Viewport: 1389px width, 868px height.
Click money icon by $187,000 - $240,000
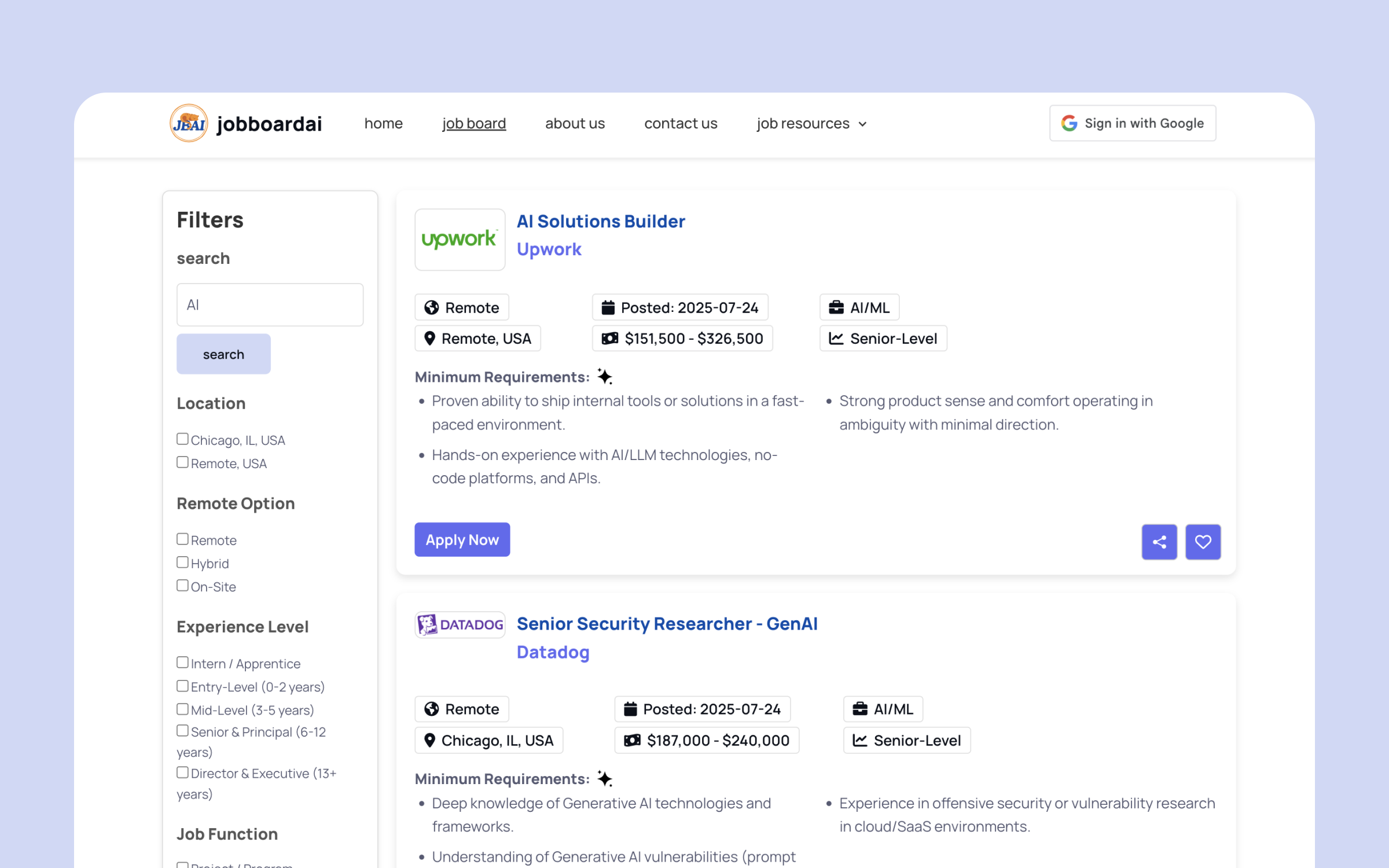632,740
